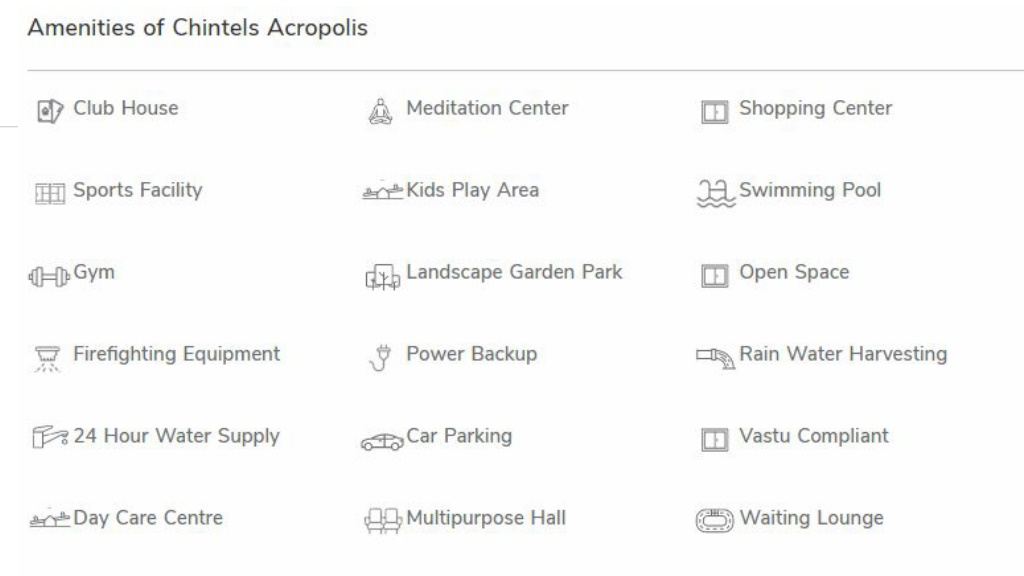Screen dimensions: 1024x576
Task: Click the Sports Facility grid icon
Action: click(50, 194)
